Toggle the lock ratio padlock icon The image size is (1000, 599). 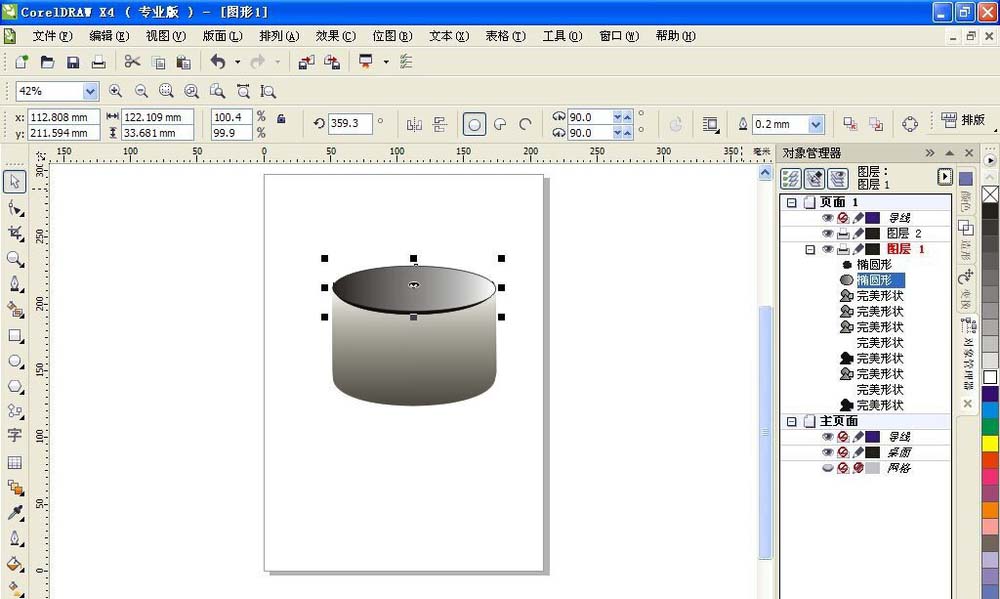(282, 119)
